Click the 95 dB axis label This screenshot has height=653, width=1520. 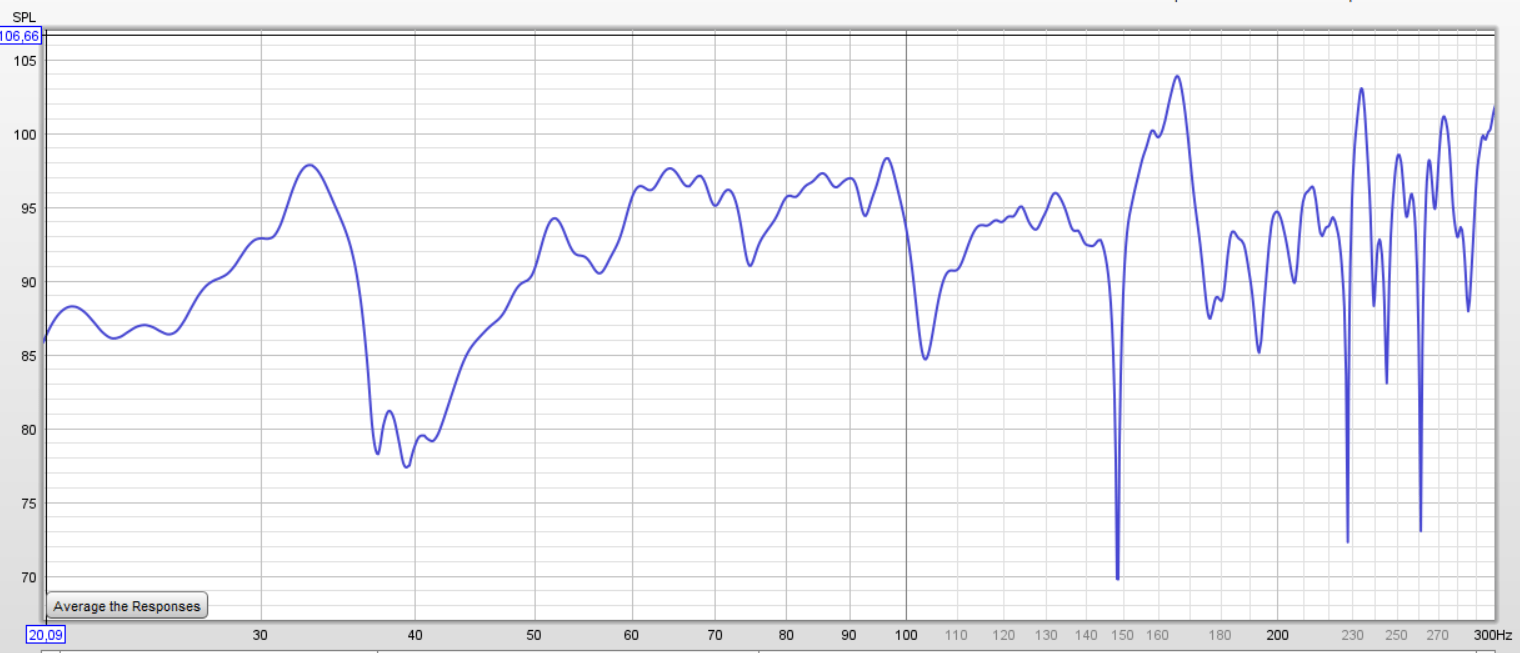pos(27,208)
